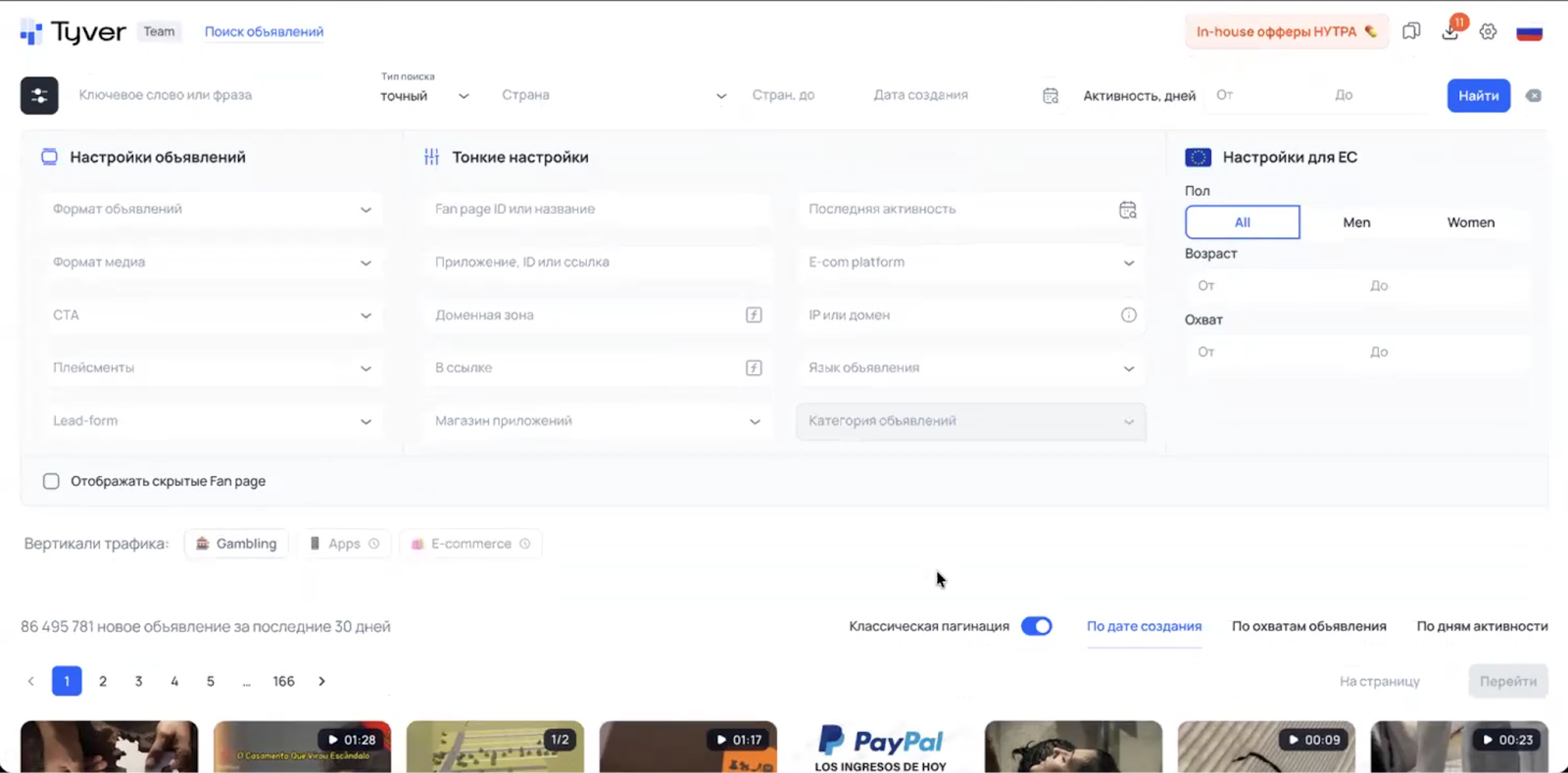Screen dimensions: 1568x773
Task: Click the Найти search button
Action: (1478, 95)
